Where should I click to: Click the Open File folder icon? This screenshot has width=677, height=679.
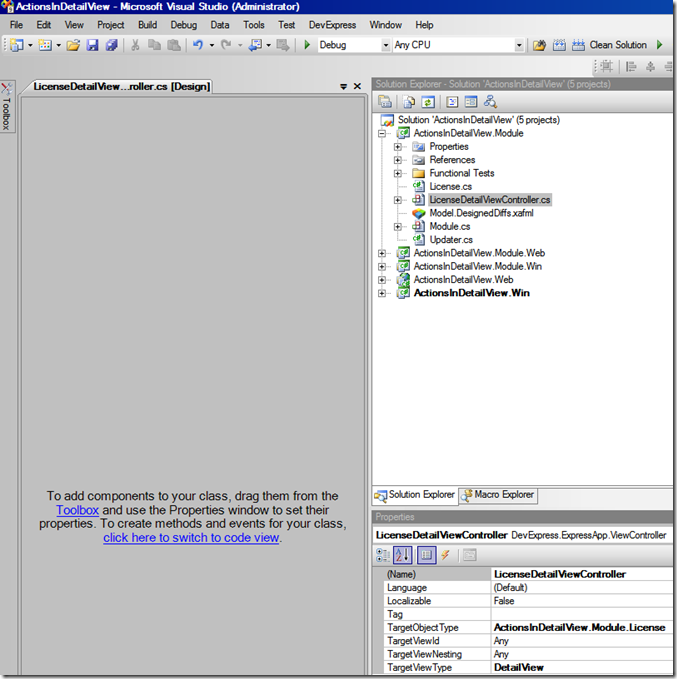(x=73, y=45)
